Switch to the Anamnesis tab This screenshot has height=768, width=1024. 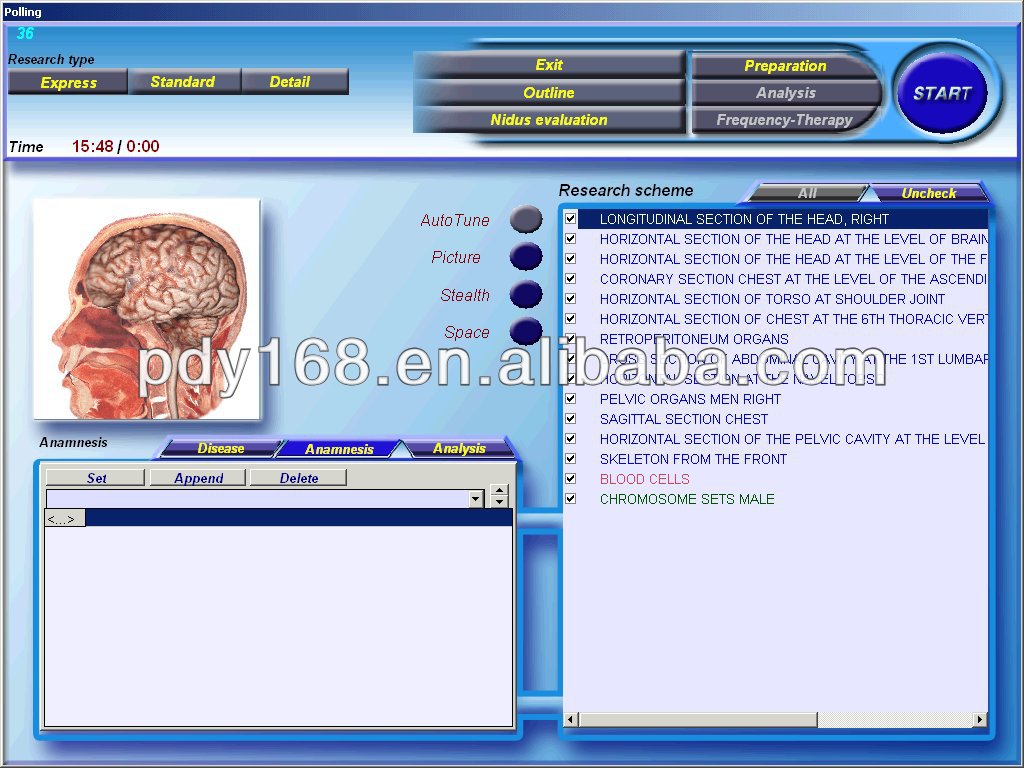click(x=339, y=449)
